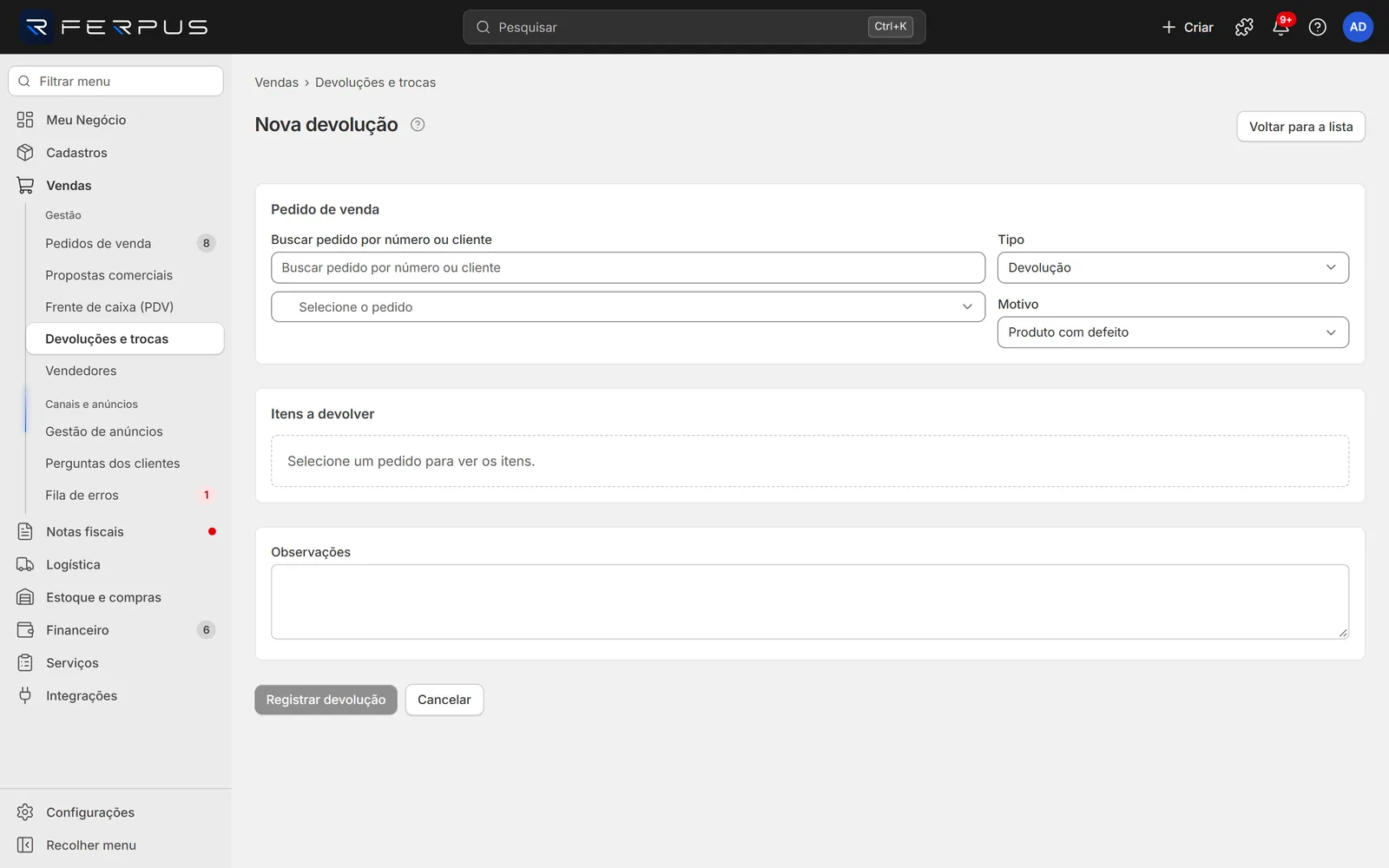
Task: Click the Serviços clipboard icon
Action: pyautogui.click(x=25, y=663)
